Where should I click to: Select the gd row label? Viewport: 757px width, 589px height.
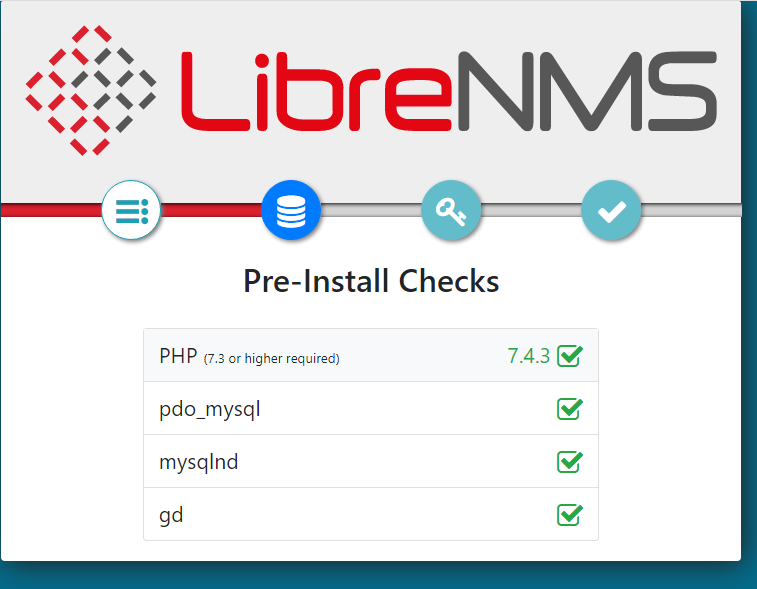171,516
